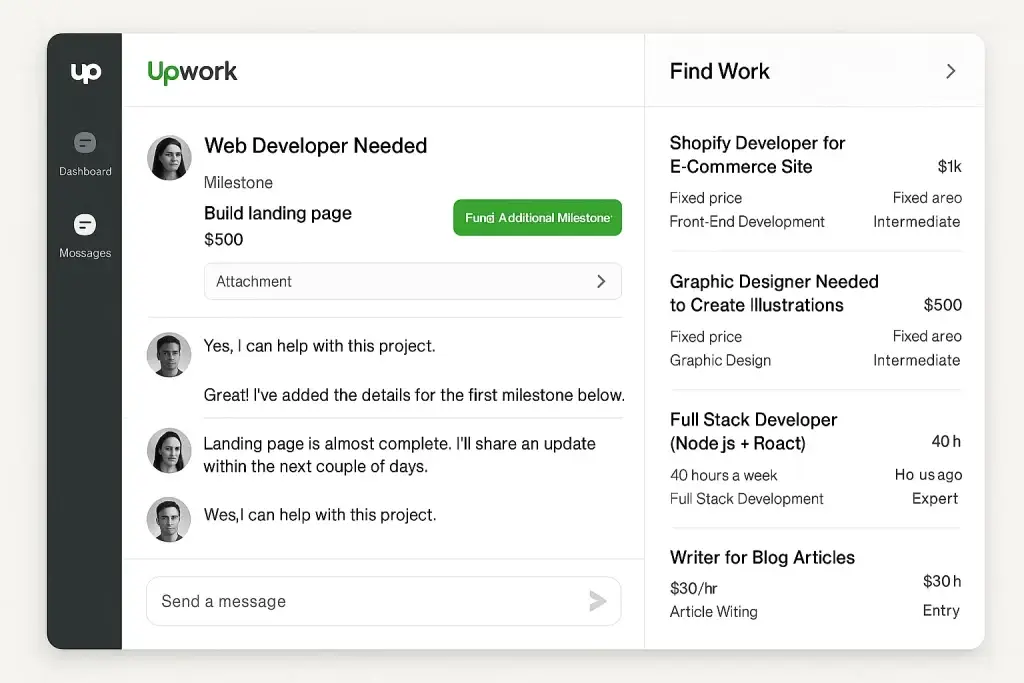Click the Milestone label
Screen dimensions: 1024x683
click(238, 183)
